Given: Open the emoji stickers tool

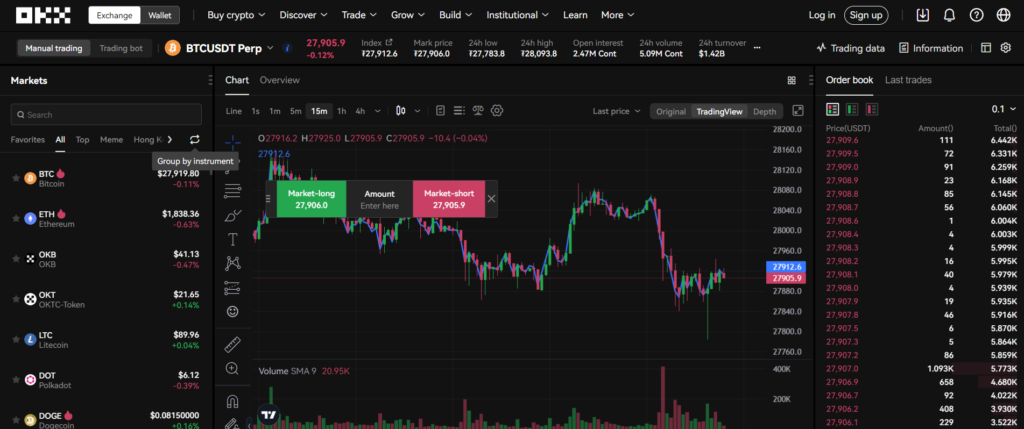Looking at the screenshot, I should [232, 311].
